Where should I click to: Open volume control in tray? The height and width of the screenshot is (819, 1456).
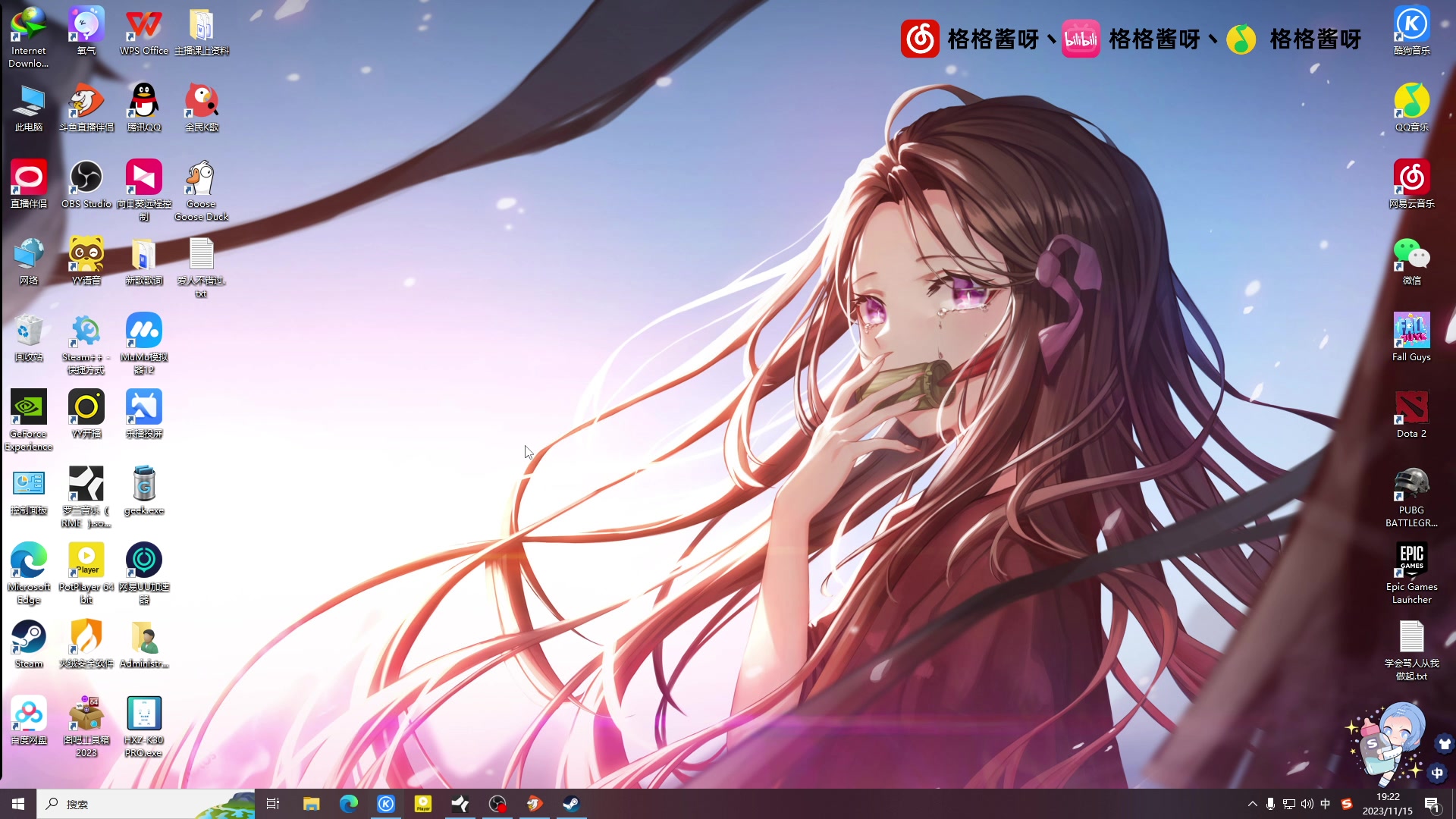(1307, 804)
